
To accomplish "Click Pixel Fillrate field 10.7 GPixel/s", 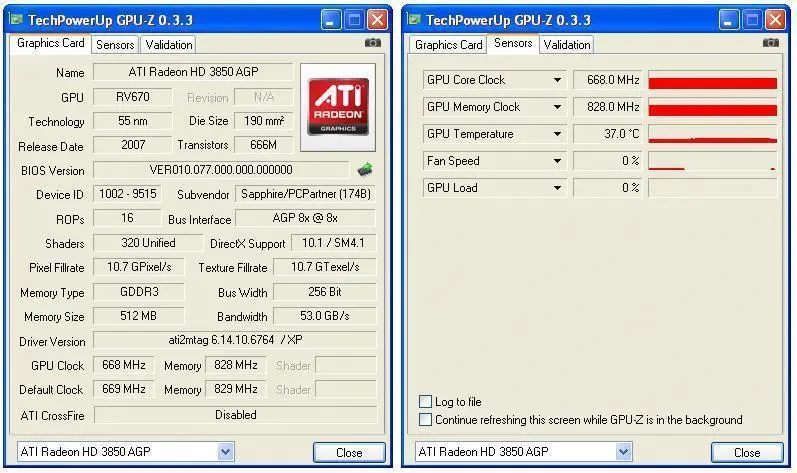I will coord(139,267).
